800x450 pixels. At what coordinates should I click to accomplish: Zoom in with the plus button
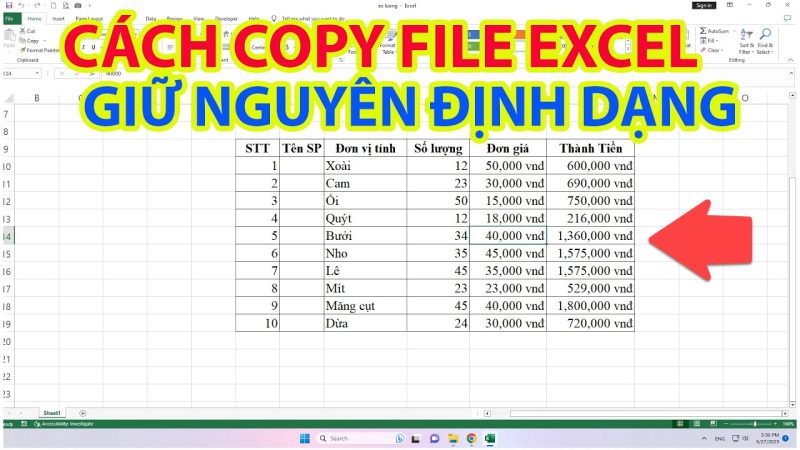[776, 423]
